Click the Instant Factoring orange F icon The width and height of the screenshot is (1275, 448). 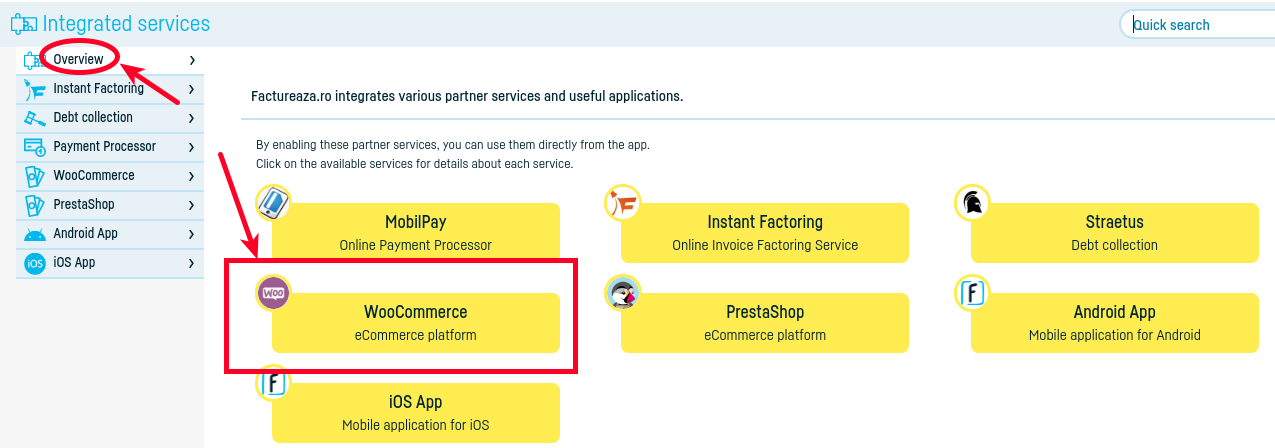pyautogui.click(x=622, y=203)
